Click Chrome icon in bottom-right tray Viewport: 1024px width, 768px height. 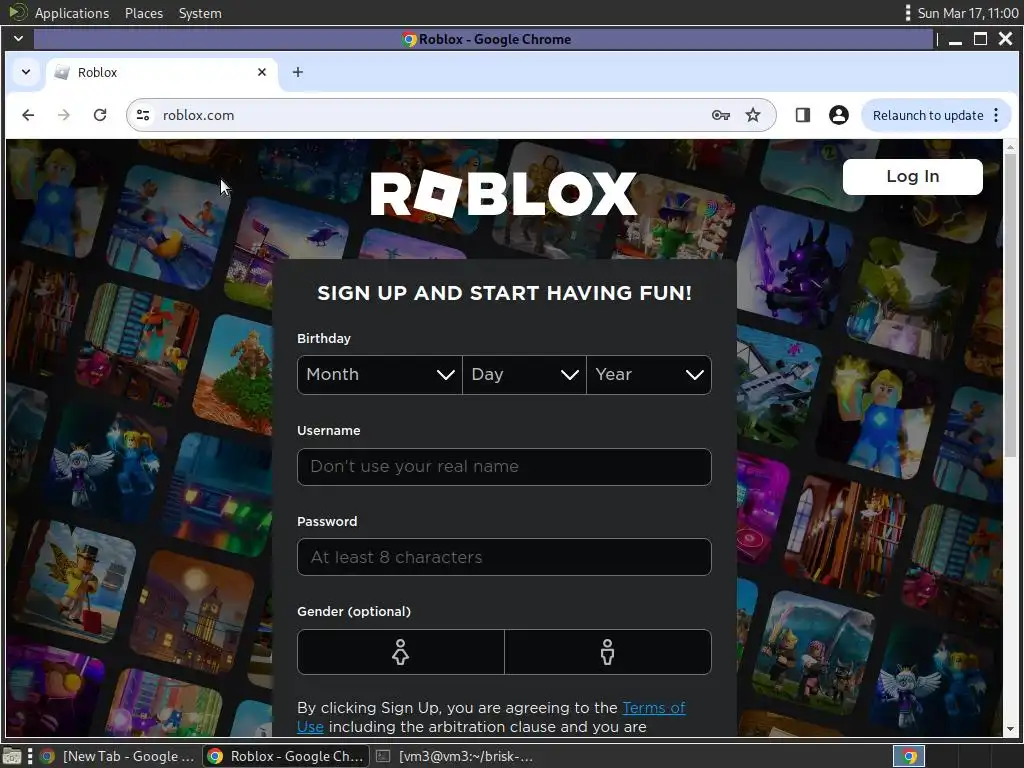(x=909, y=756)
